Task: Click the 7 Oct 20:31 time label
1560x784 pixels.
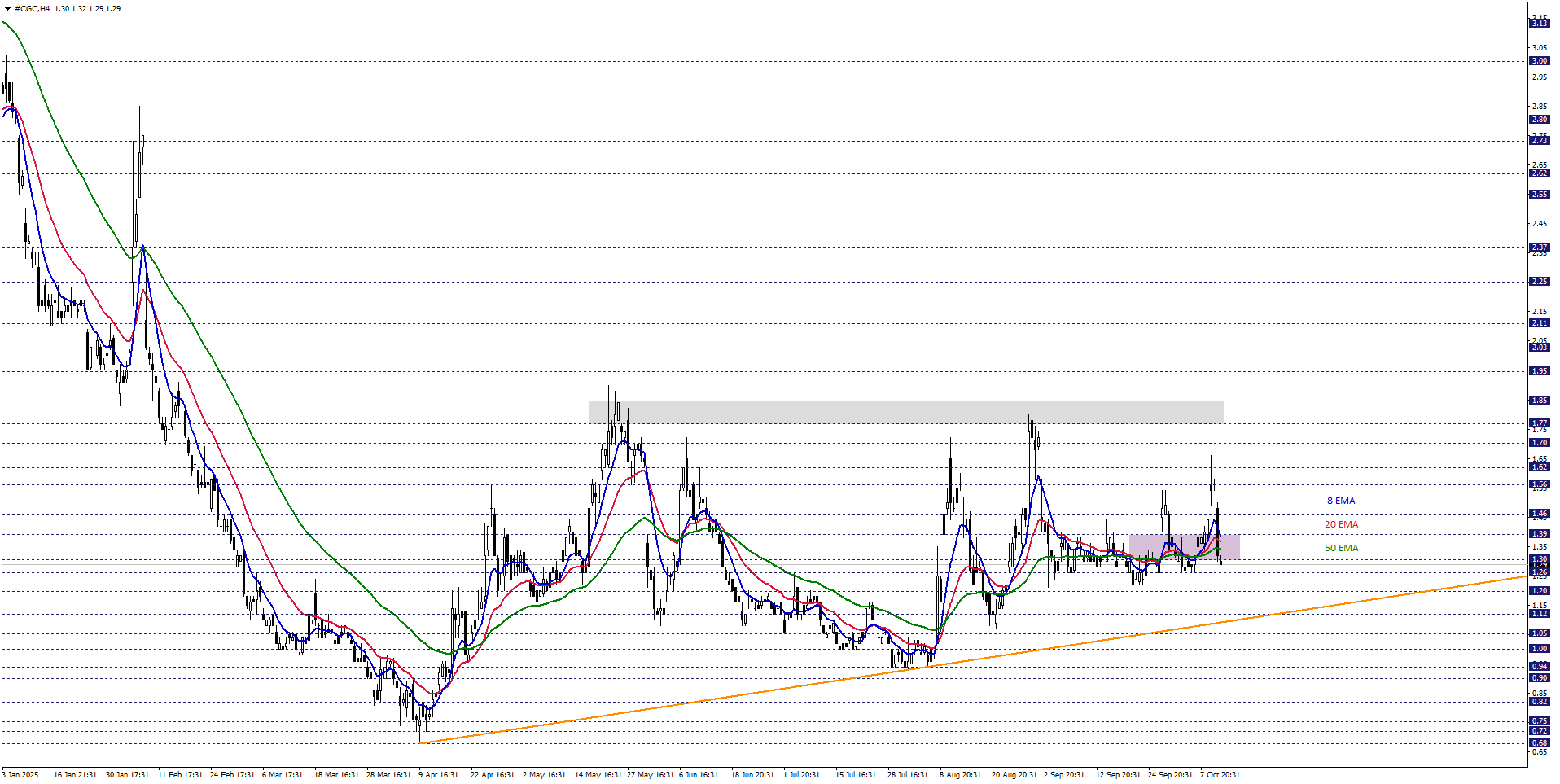Action: pyautogui.click(x=1220, y=774)
